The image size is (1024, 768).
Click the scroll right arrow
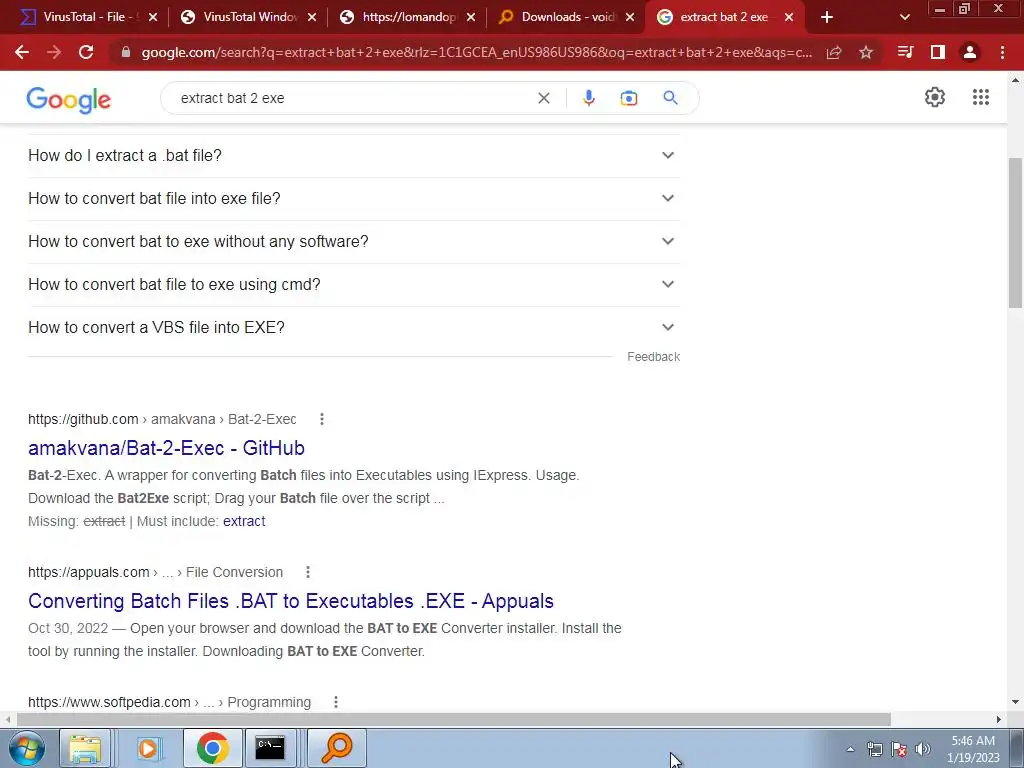tap(999, 719)
